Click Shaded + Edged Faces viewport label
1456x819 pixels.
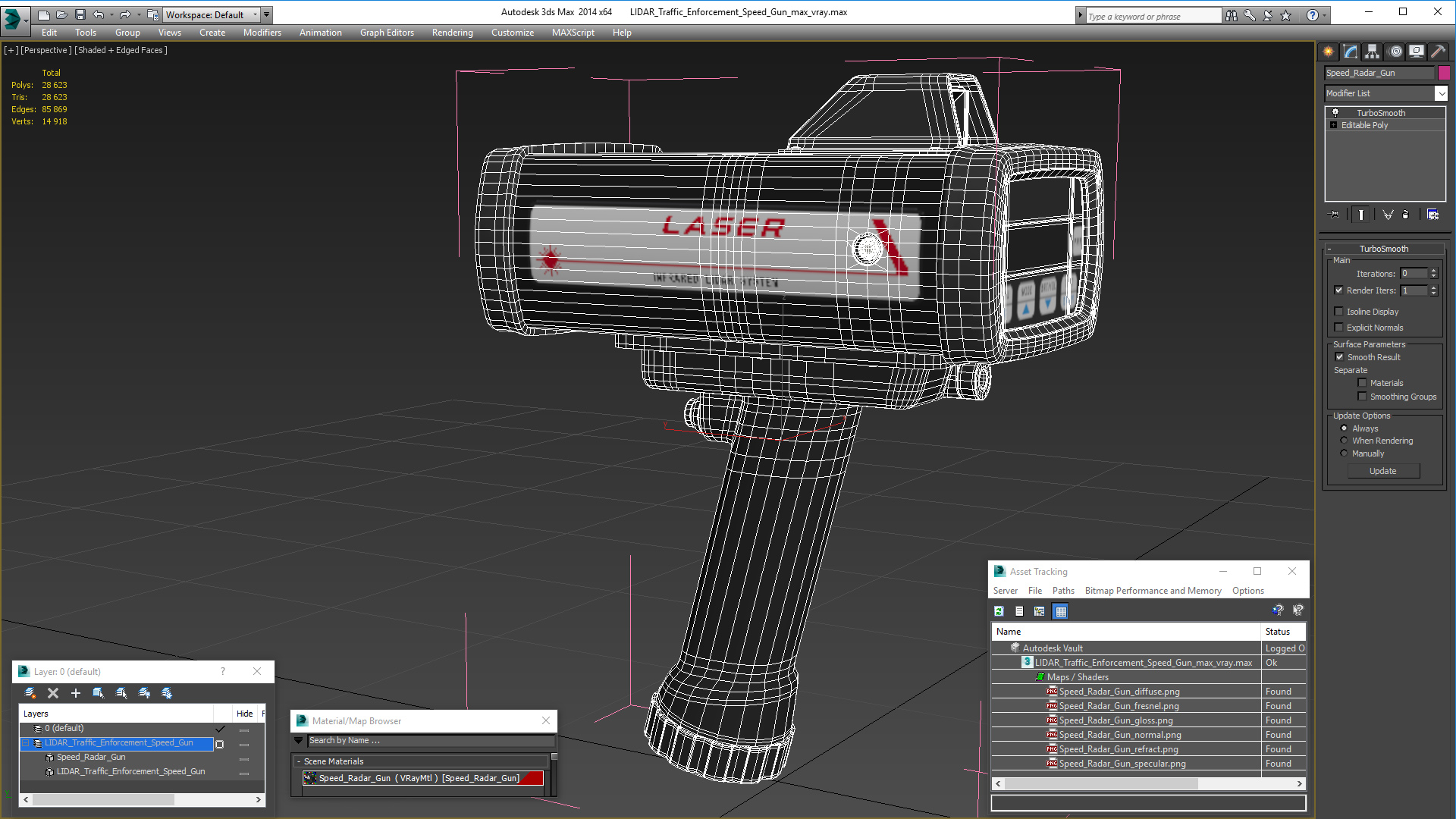[x=121, y=50]
